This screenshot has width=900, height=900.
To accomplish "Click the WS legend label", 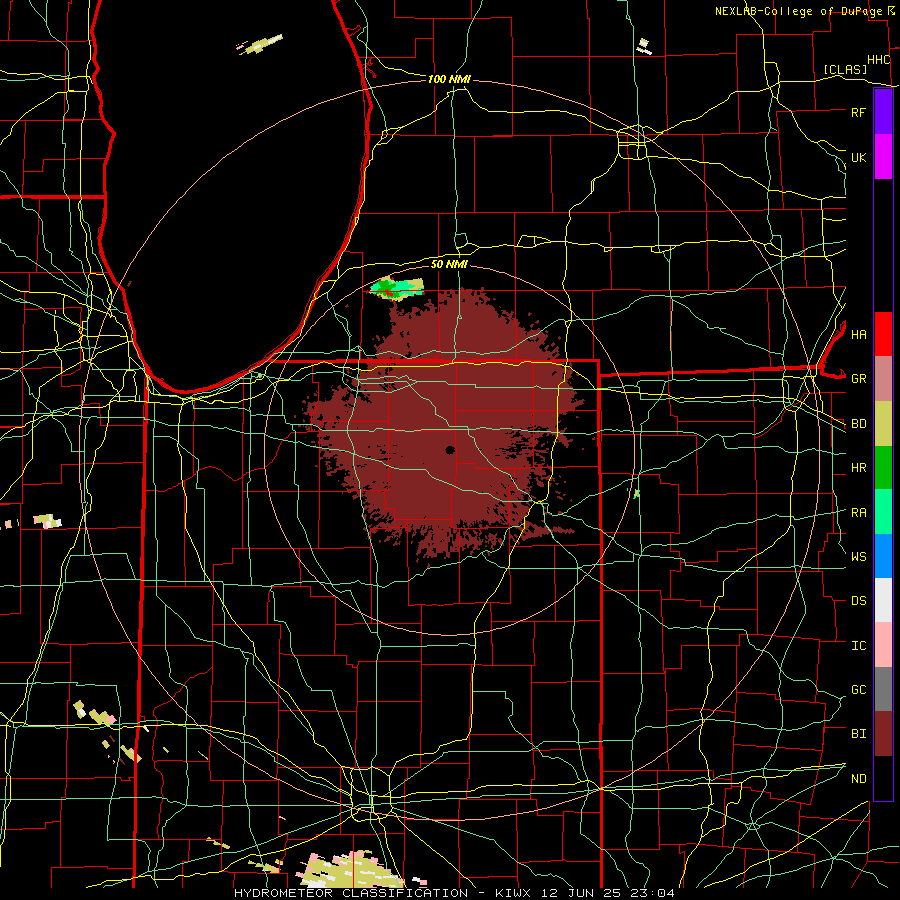I will [x=858, y=557].
